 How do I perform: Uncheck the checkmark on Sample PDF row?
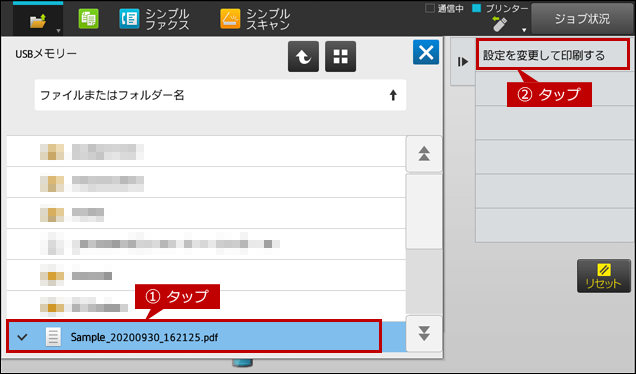point(23,337)
